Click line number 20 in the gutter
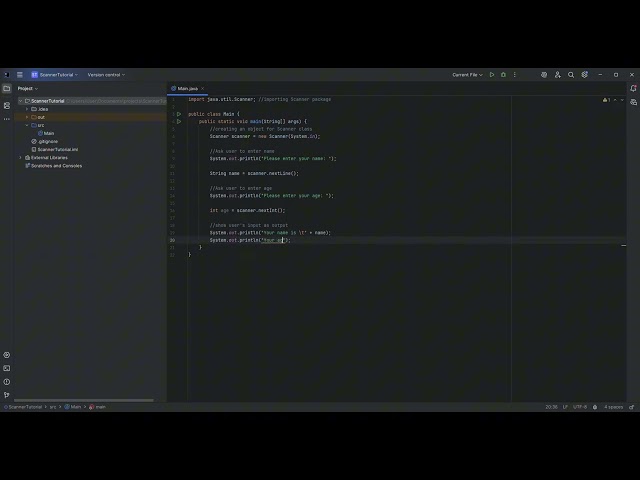The image size is (640, 480). [172, 240]
